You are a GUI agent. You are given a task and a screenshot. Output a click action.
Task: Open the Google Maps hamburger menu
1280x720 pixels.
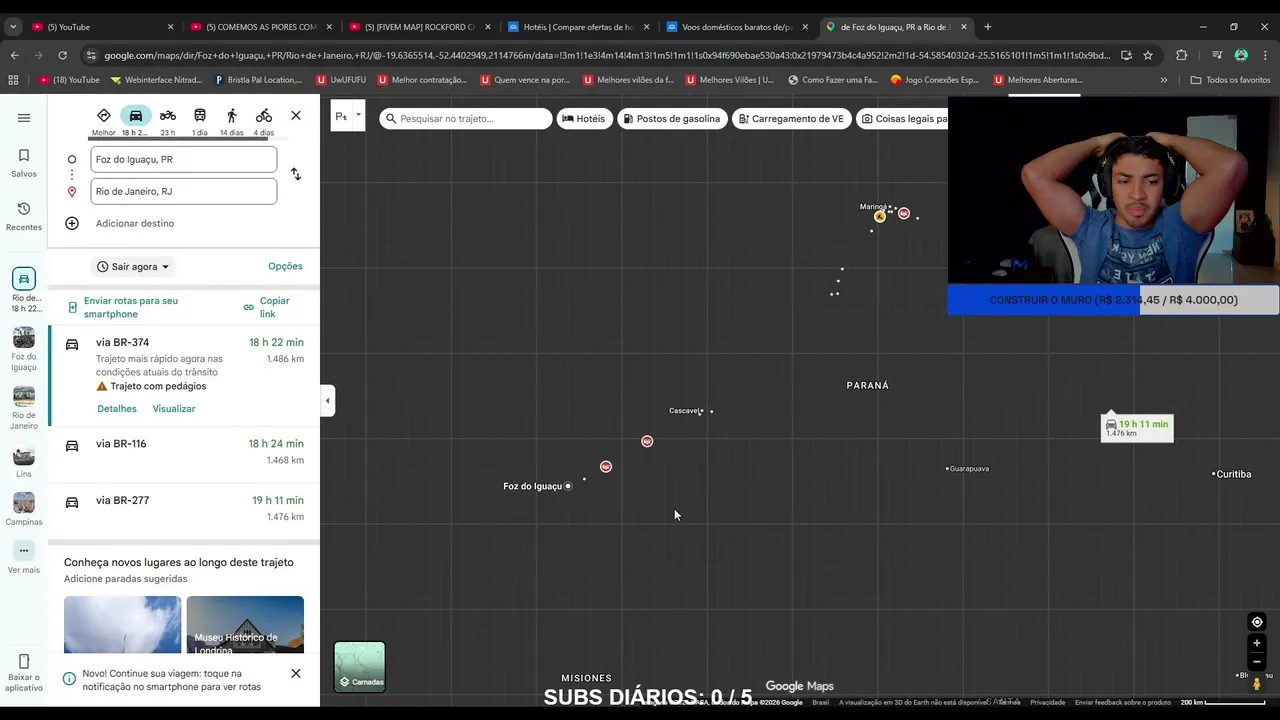coord(24,118)
